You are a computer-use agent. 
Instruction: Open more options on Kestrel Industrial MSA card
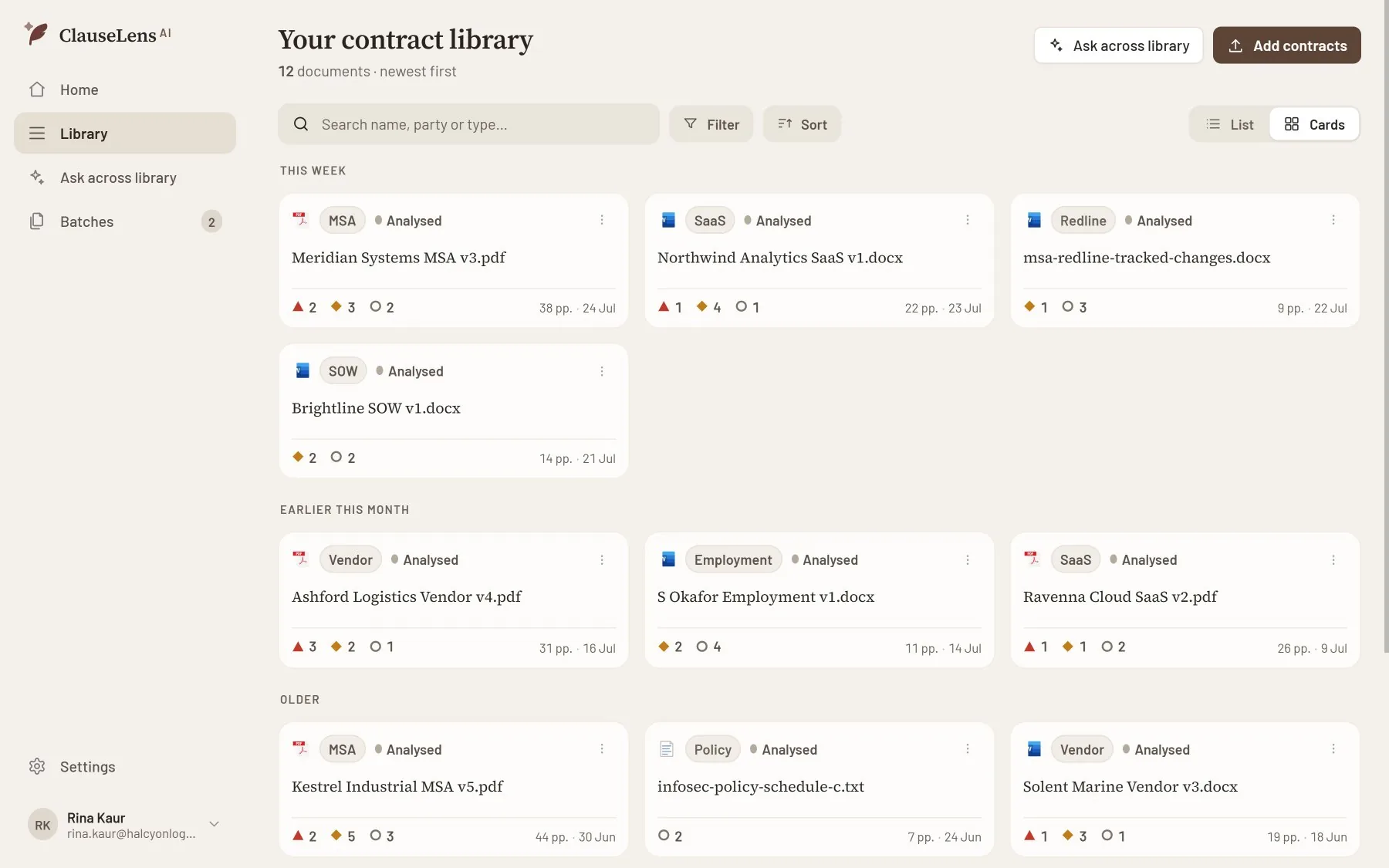(602, 749)
